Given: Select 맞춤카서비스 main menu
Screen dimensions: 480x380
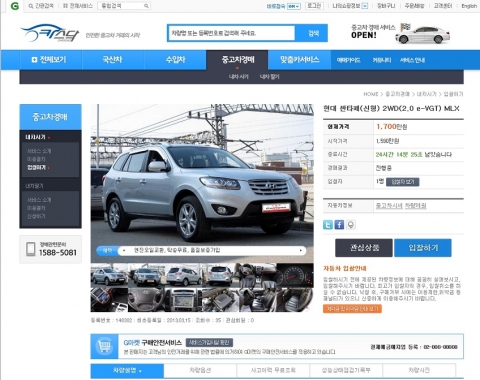Looking at the screenshot, I should [299, 60].
